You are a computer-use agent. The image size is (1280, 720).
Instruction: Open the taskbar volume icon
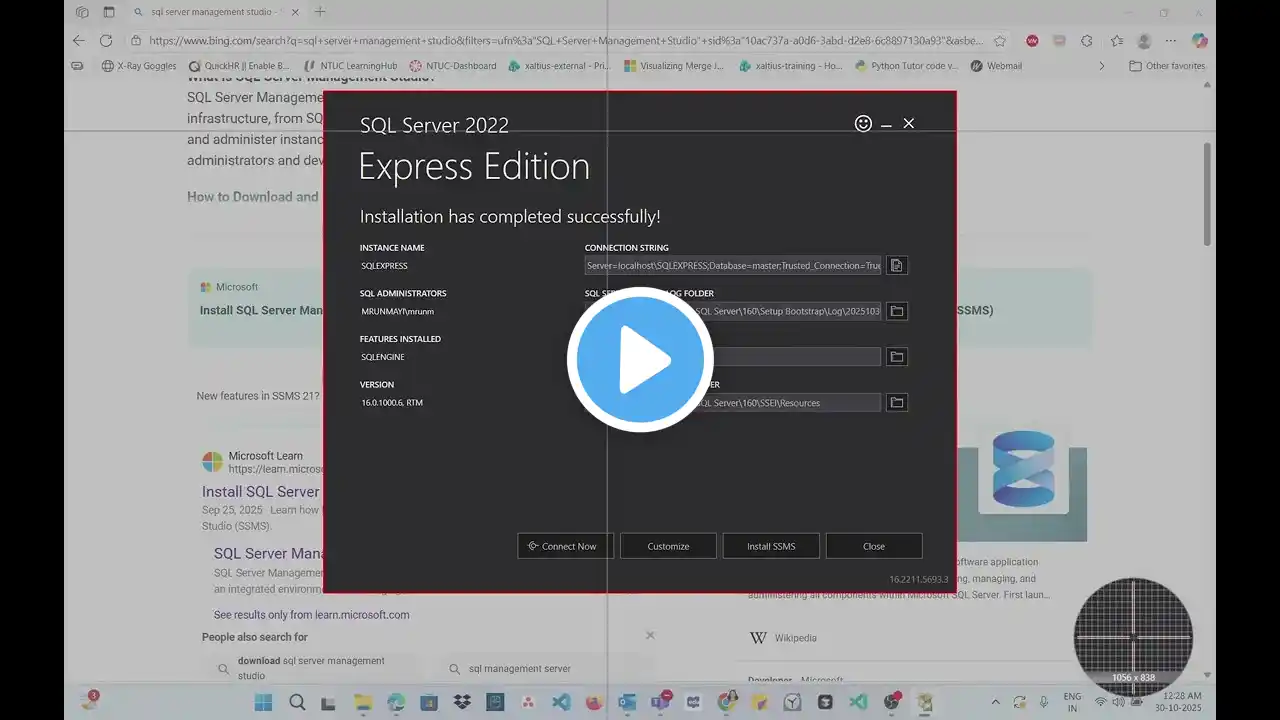tap(1116, 702)
